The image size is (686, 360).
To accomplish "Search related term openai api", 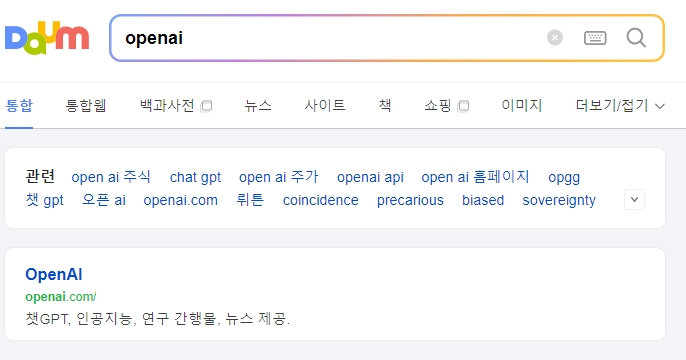I will (x=370, y=177).
